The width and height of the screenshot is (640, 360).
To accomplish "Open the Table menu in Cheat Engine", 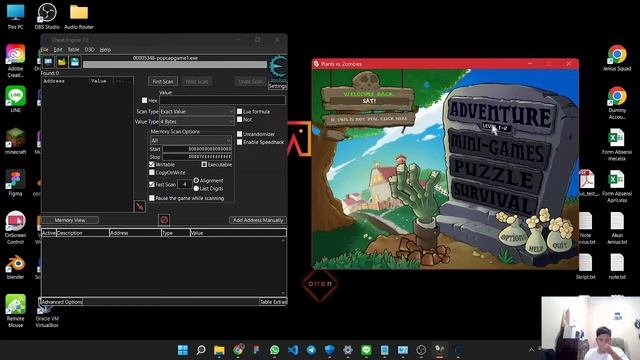I will pyautogui.click(x=73, y=49).
